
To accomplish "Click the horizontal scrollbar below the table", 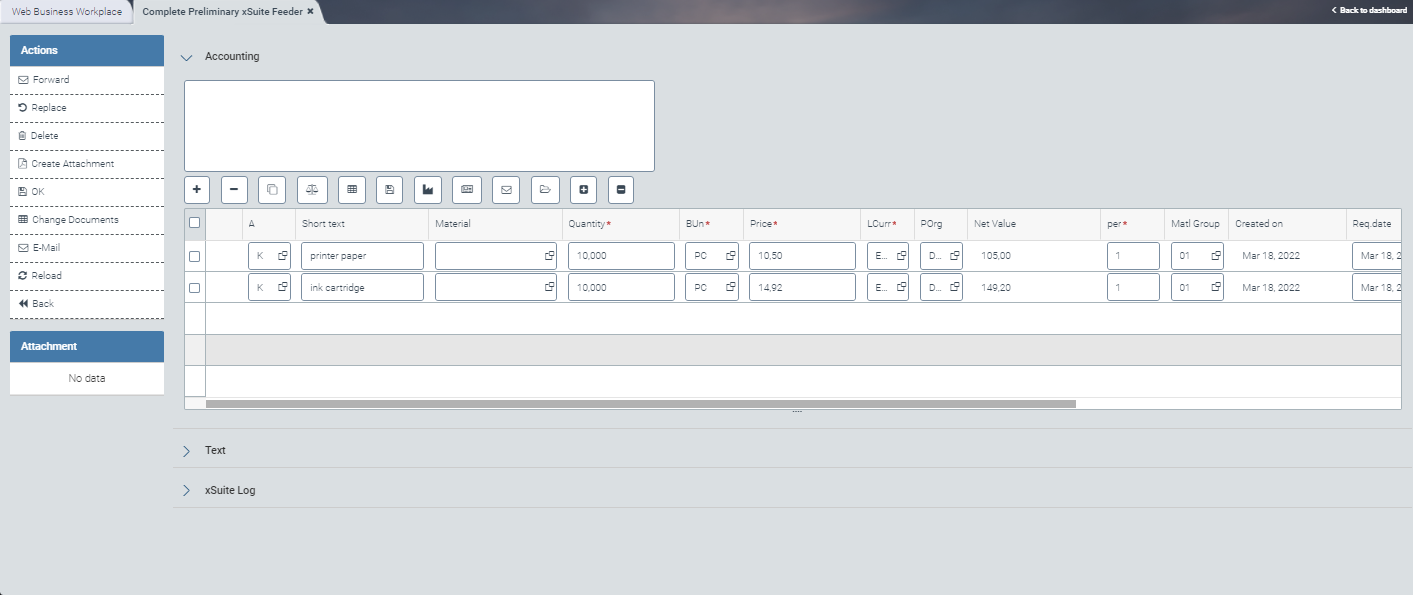I will 640,404.
